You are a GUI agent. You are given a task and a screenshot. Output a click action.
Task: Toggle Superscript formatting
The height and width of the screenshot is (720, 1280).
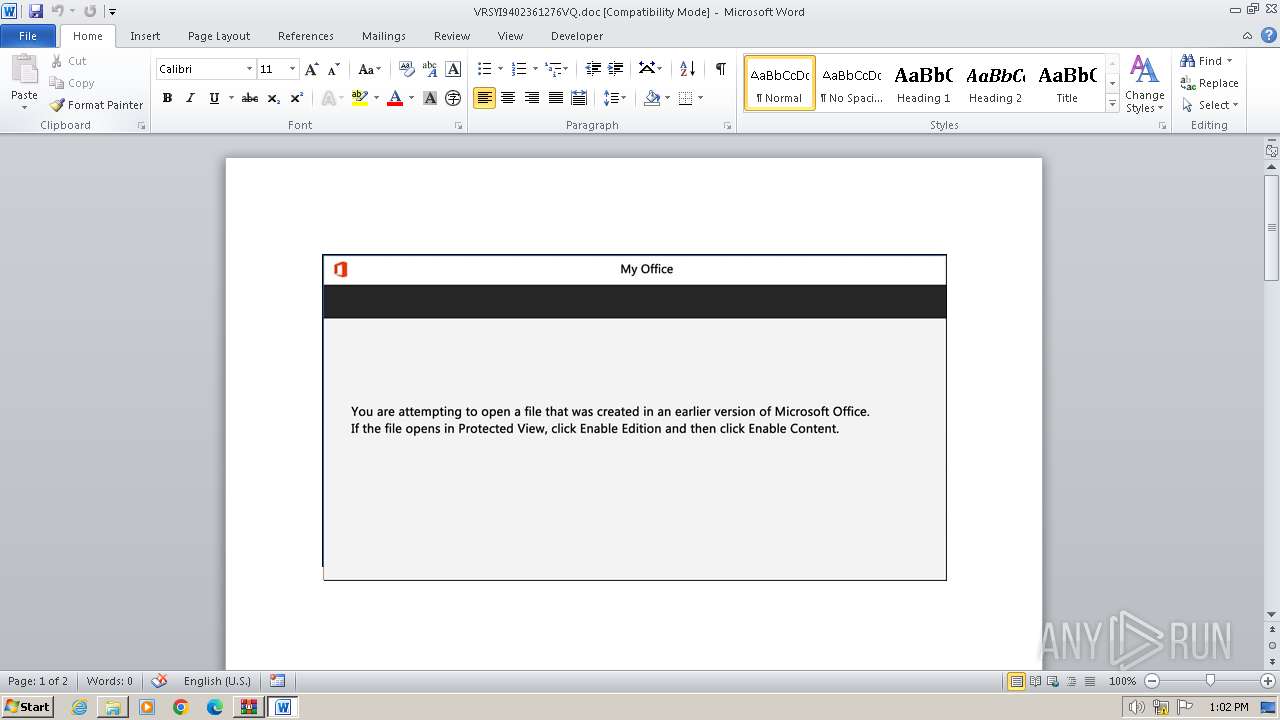tap(296, 98)
